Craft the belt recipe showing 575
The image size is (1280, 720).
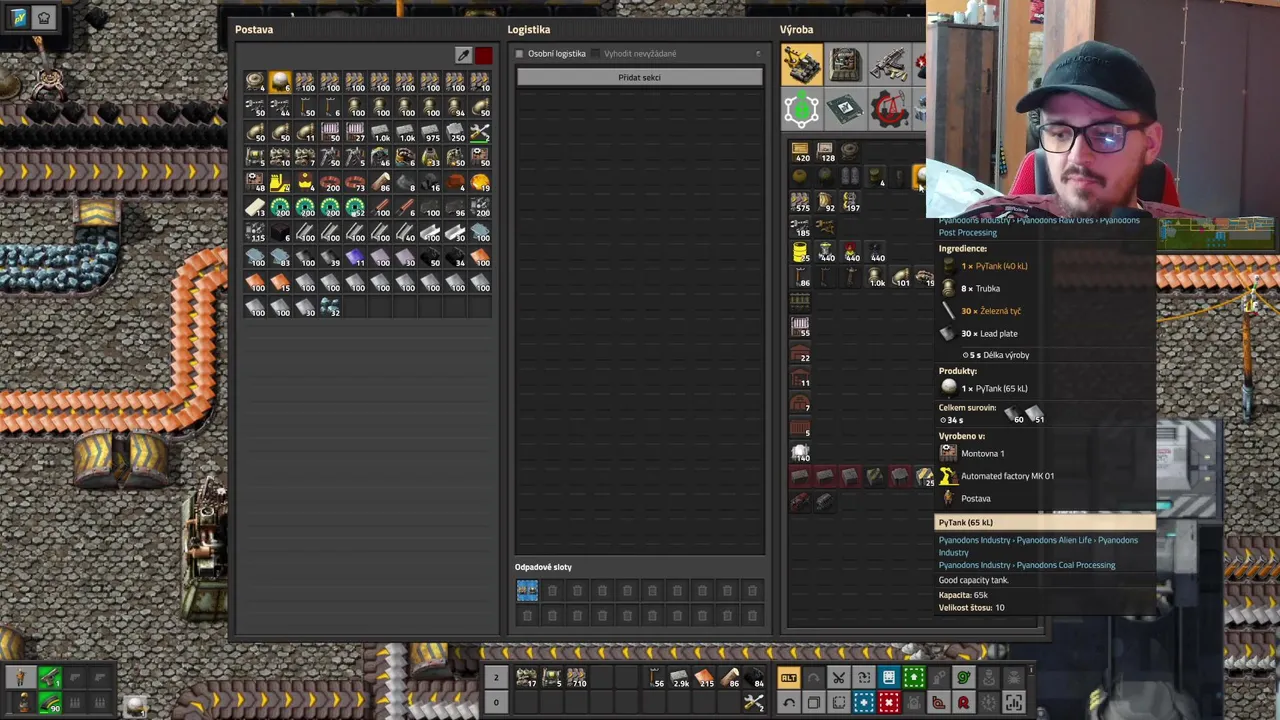pos(801,202)
